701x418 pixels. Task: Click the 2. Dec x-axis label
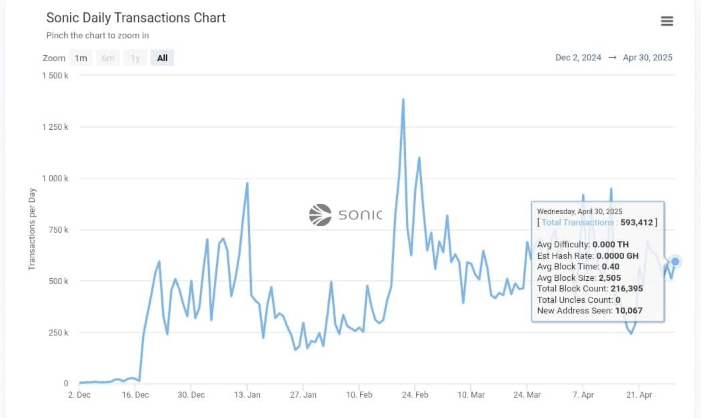pyautogui.click(x=79, y=395)
